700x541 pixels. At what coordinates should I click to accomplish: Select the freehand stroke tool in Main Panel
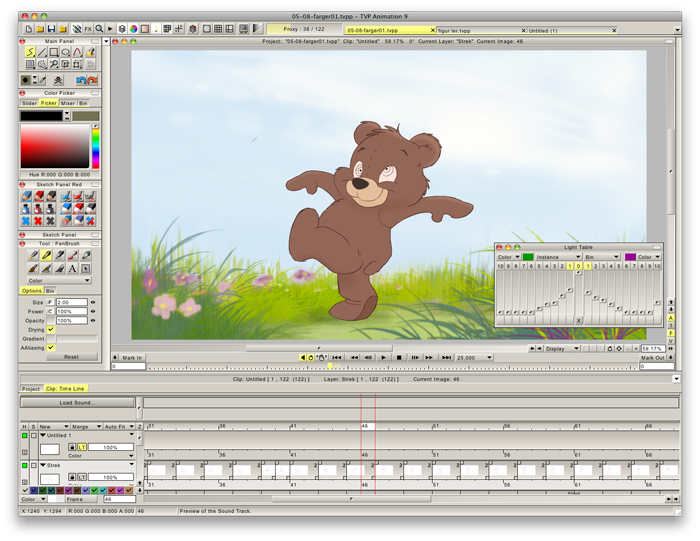[x=30, y=52]
